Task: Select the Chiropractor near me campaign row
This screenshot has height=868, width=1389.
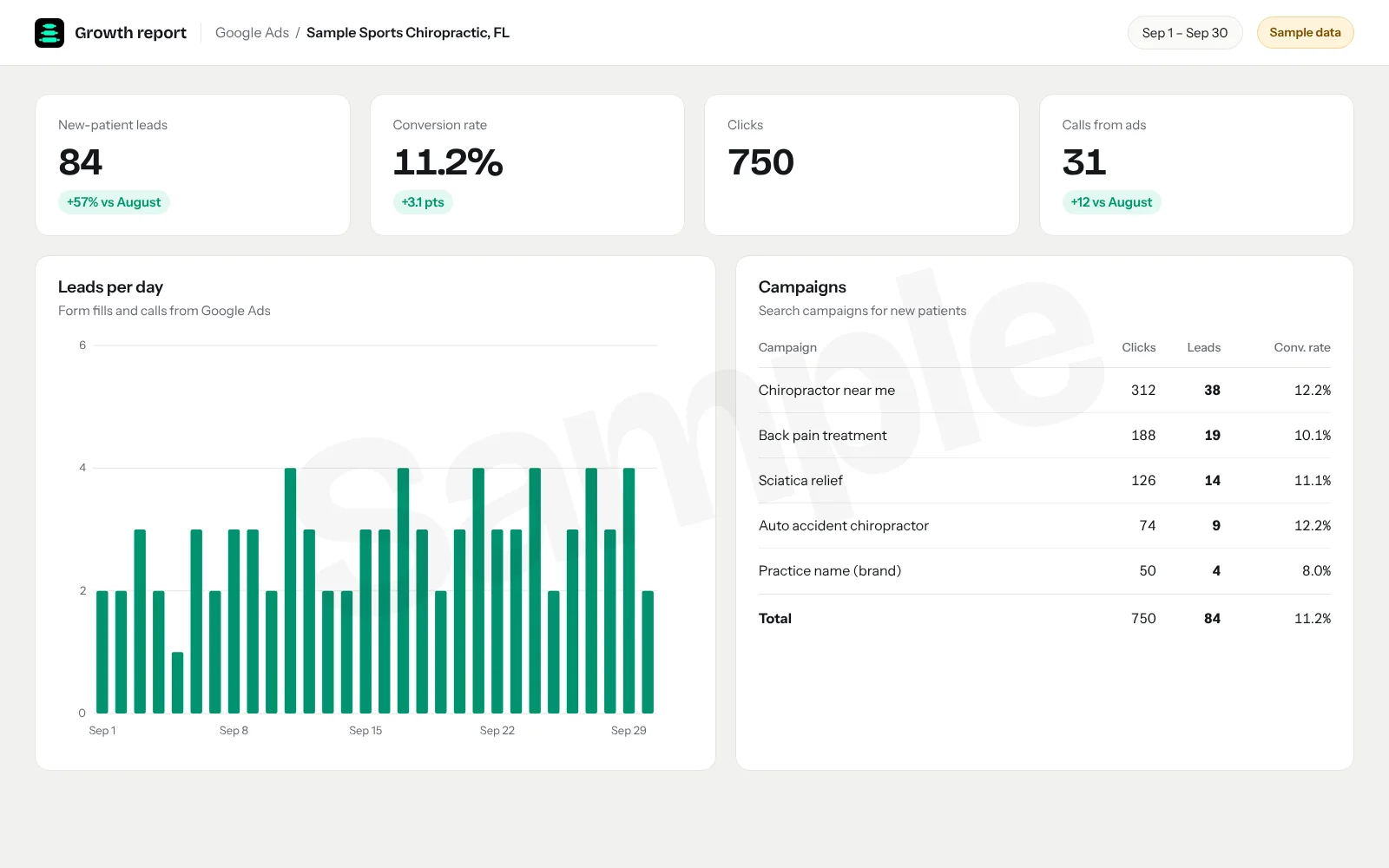Action: (1044, 391)
